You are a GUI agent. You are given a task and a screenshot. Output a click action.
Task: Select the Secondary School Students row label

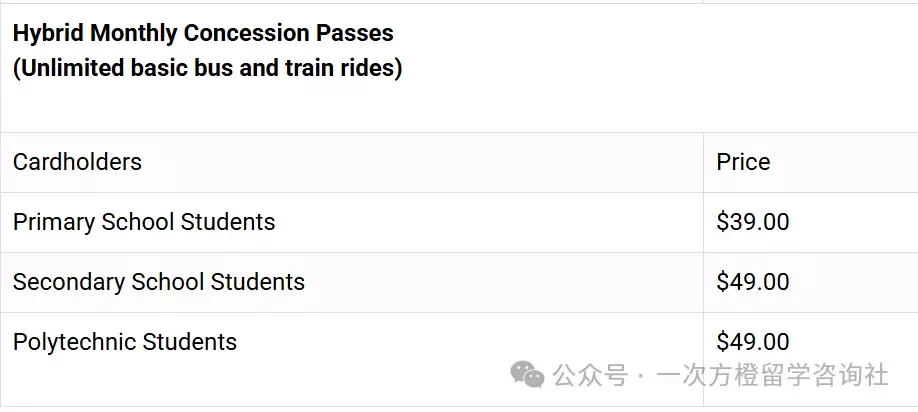[x=159, y=282]
